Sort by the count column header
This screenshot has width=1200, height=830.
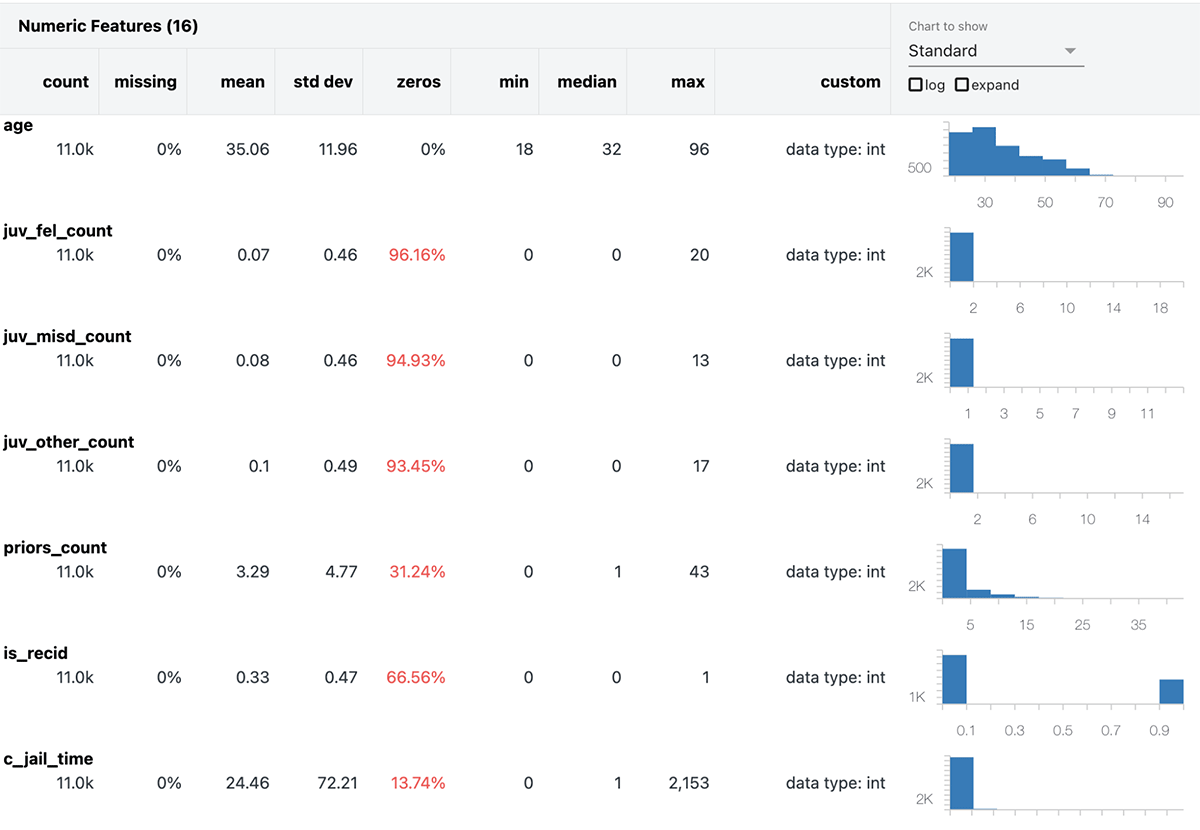coord(66,82)
